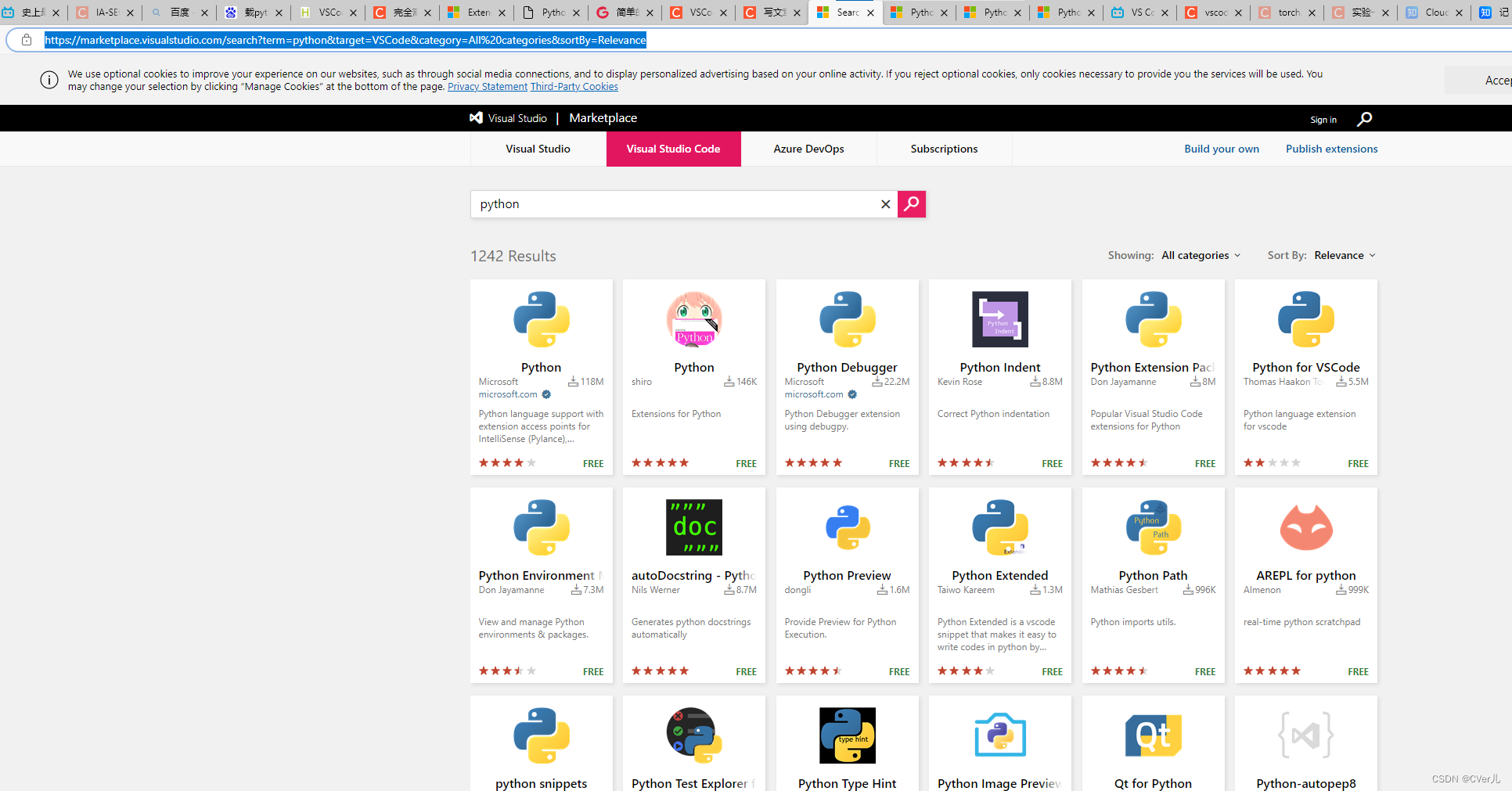This screenshot has width=1512, height=791.
Task: Click the Python-autopep8 title
Action: click(1306, 783)
